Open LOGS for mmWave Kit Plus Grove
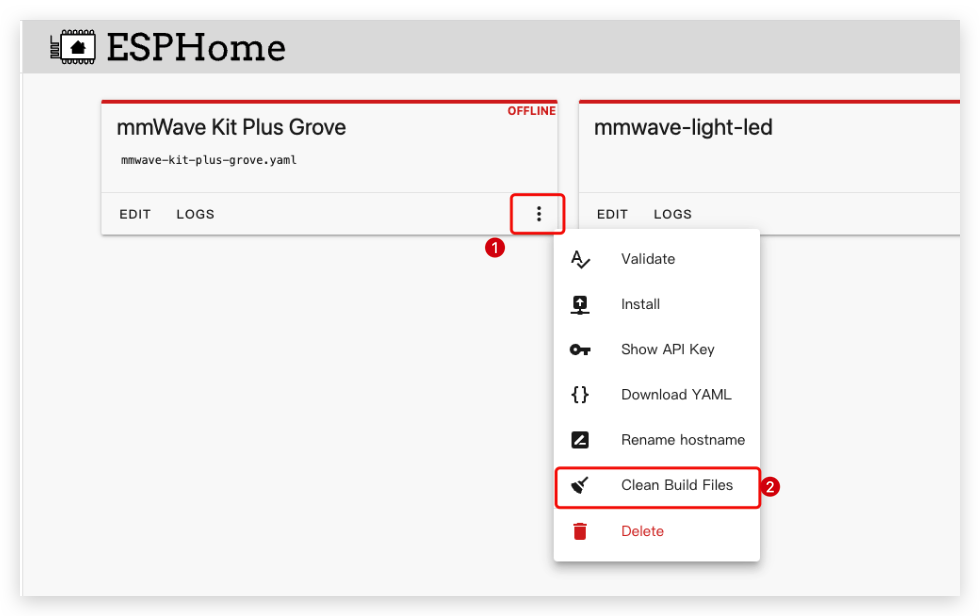This screenshot has width=980, height=616. 195,214
